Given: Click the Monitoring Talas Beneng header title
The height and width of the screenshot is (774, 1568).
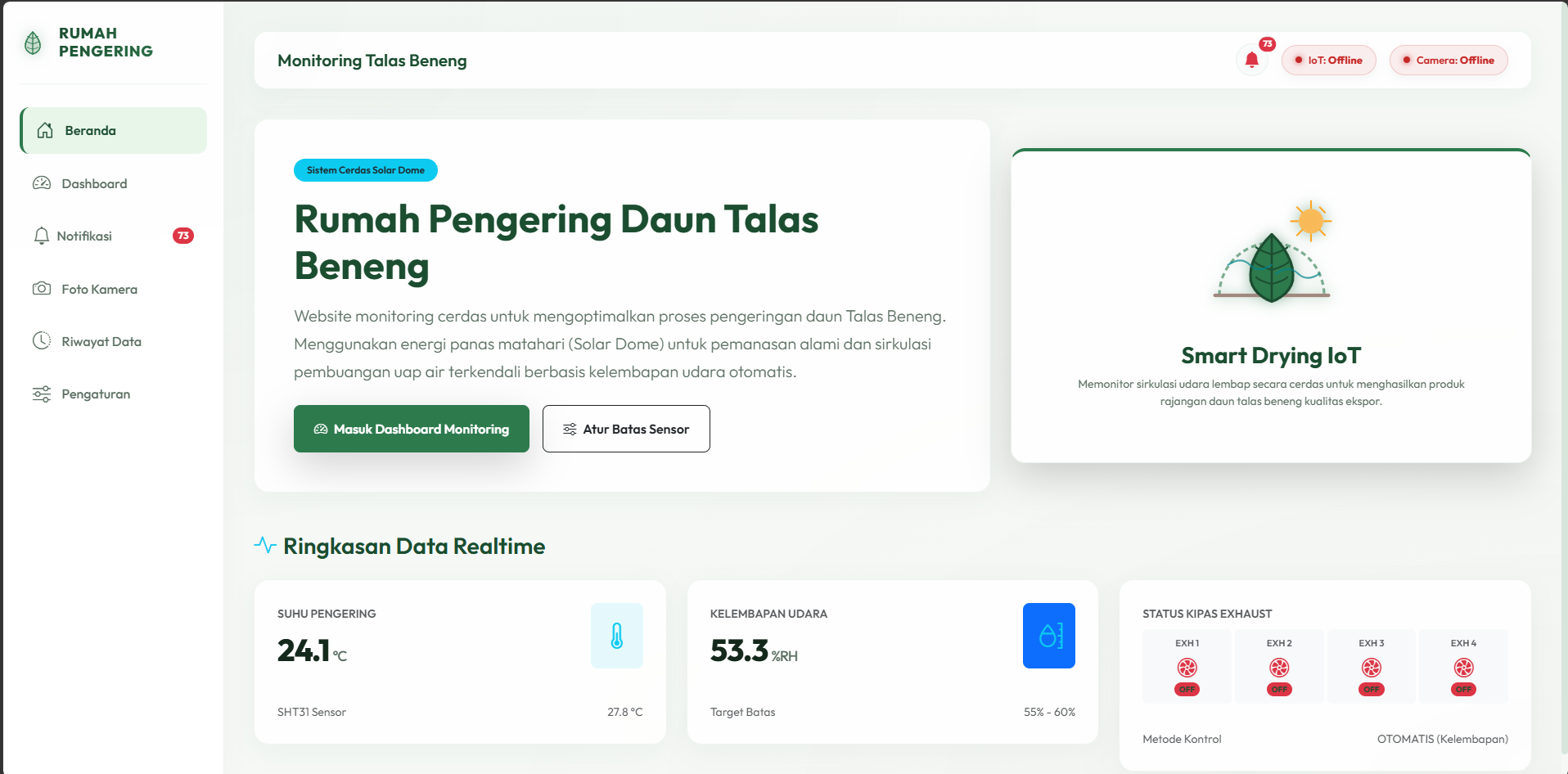Looking at the screenshot, I should 372,61.
